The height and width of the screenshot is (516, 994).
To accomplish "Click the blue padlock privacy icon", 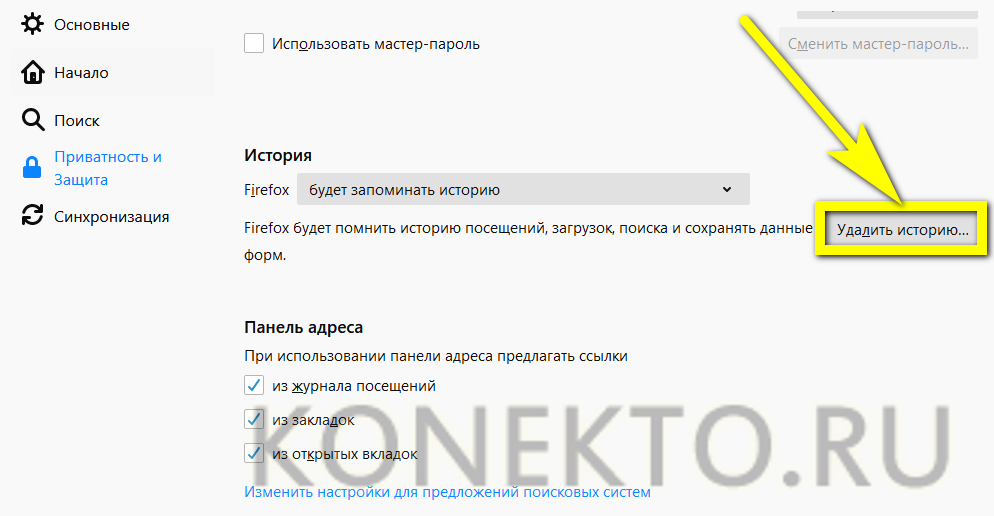I will pyautogui.click(x=33, y=168).
